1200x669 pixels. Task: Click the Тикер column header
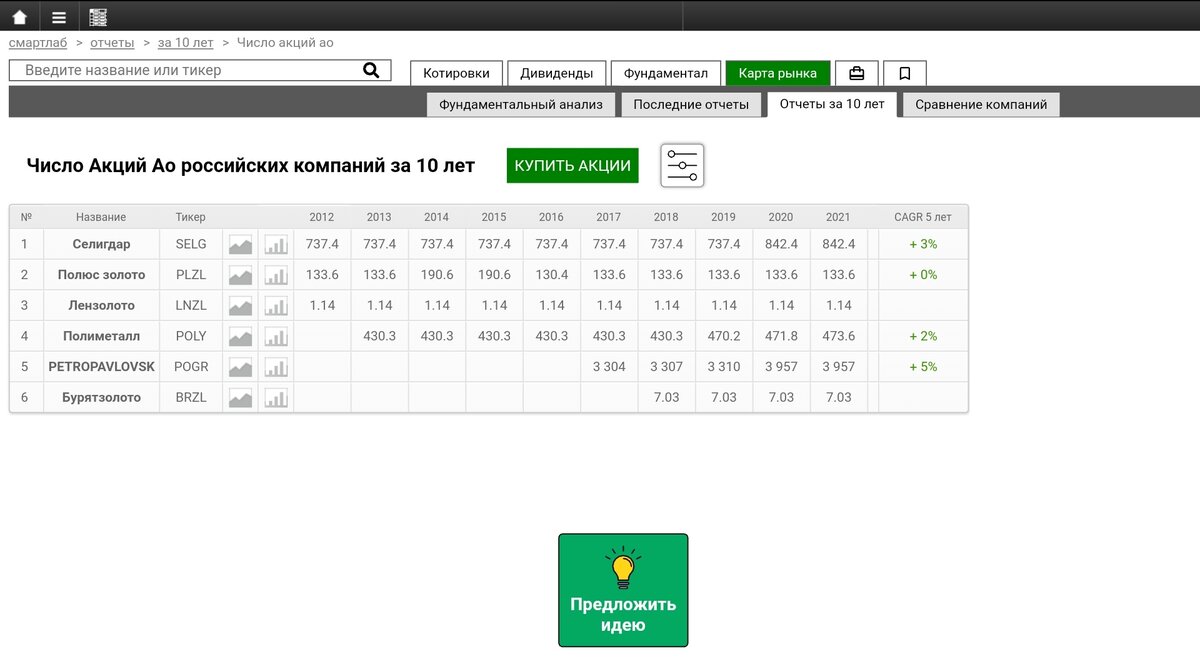pos(191,217)
